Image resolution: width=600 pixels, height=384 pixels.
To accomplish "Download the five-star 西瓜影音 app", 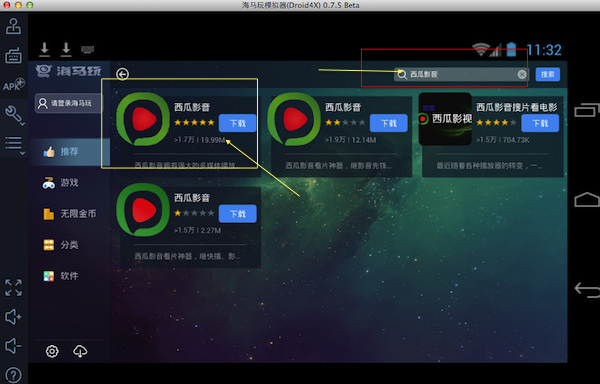I will (x=237, y=123).
